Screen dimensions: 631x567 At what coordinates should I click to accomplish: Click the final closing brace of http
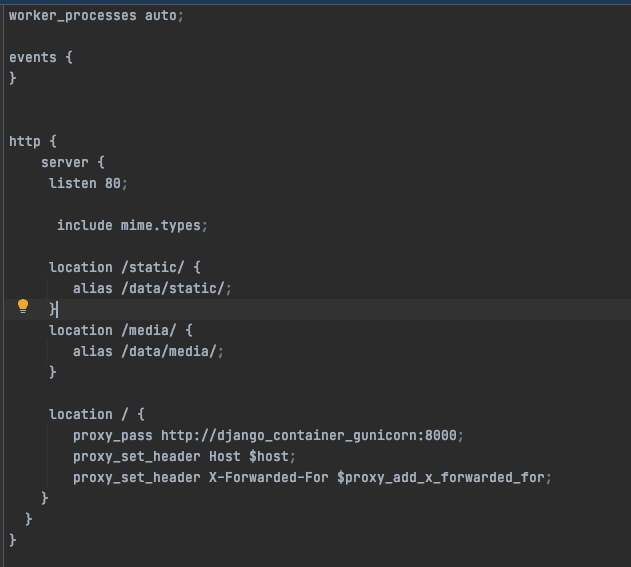point(13,540)
